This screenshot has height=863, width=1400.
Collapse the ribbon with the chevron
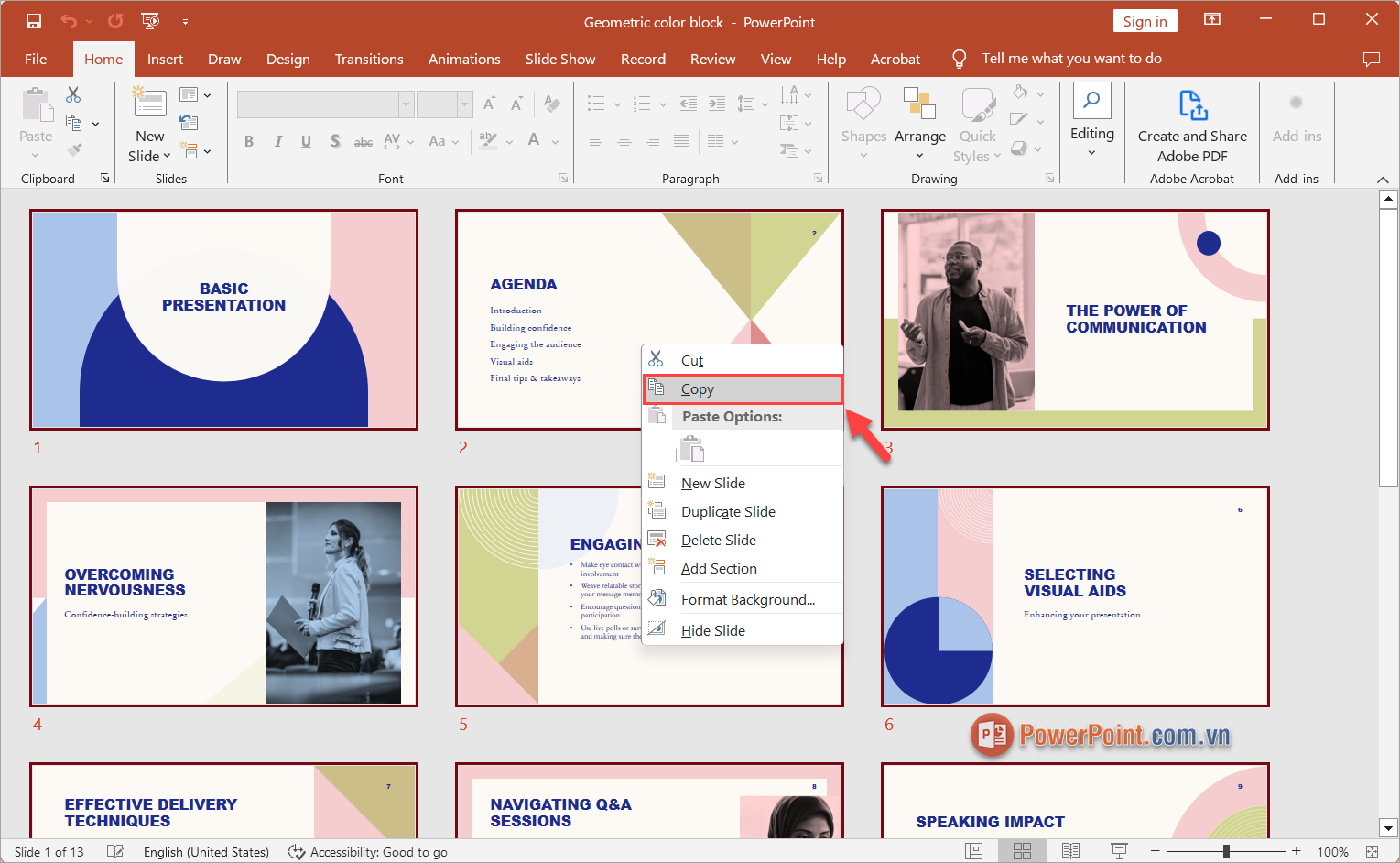point(1382,180)
